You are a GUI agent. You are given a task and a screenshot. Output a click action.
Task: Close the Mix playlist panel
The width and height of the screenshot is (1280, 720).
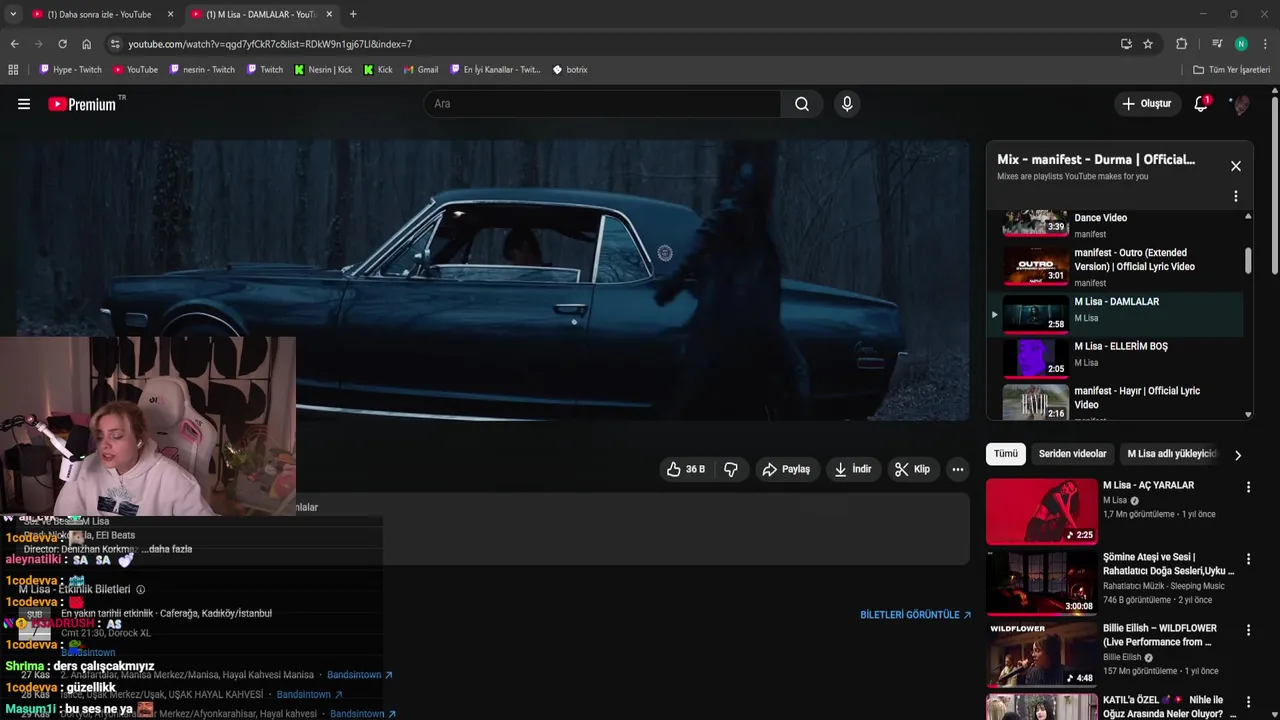coord(1236,166)
